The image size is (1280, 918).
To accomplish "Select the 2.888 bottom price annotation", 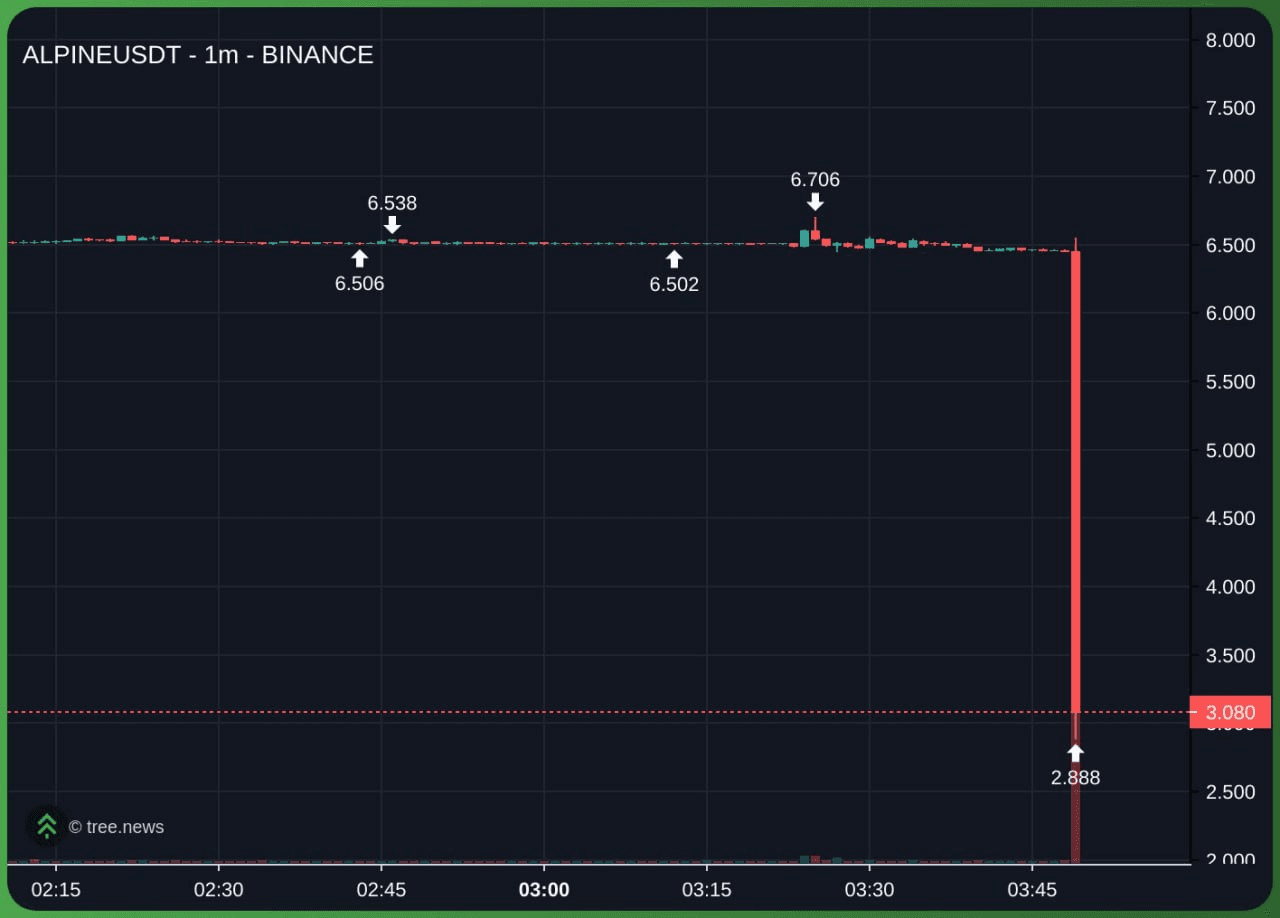I will coord(1075,778).
